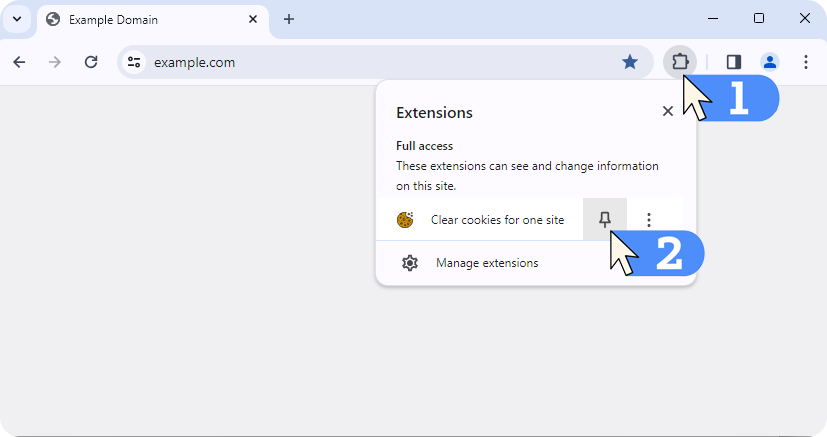This screenshot has width=827, height=437.
Task: Click the example.com address bar
Action: [380, 62]
